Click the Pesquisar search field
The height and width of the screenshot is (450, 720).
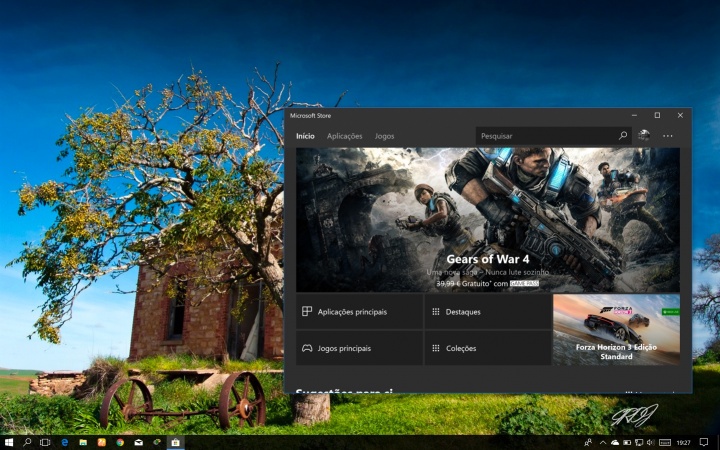click(545, 136)
